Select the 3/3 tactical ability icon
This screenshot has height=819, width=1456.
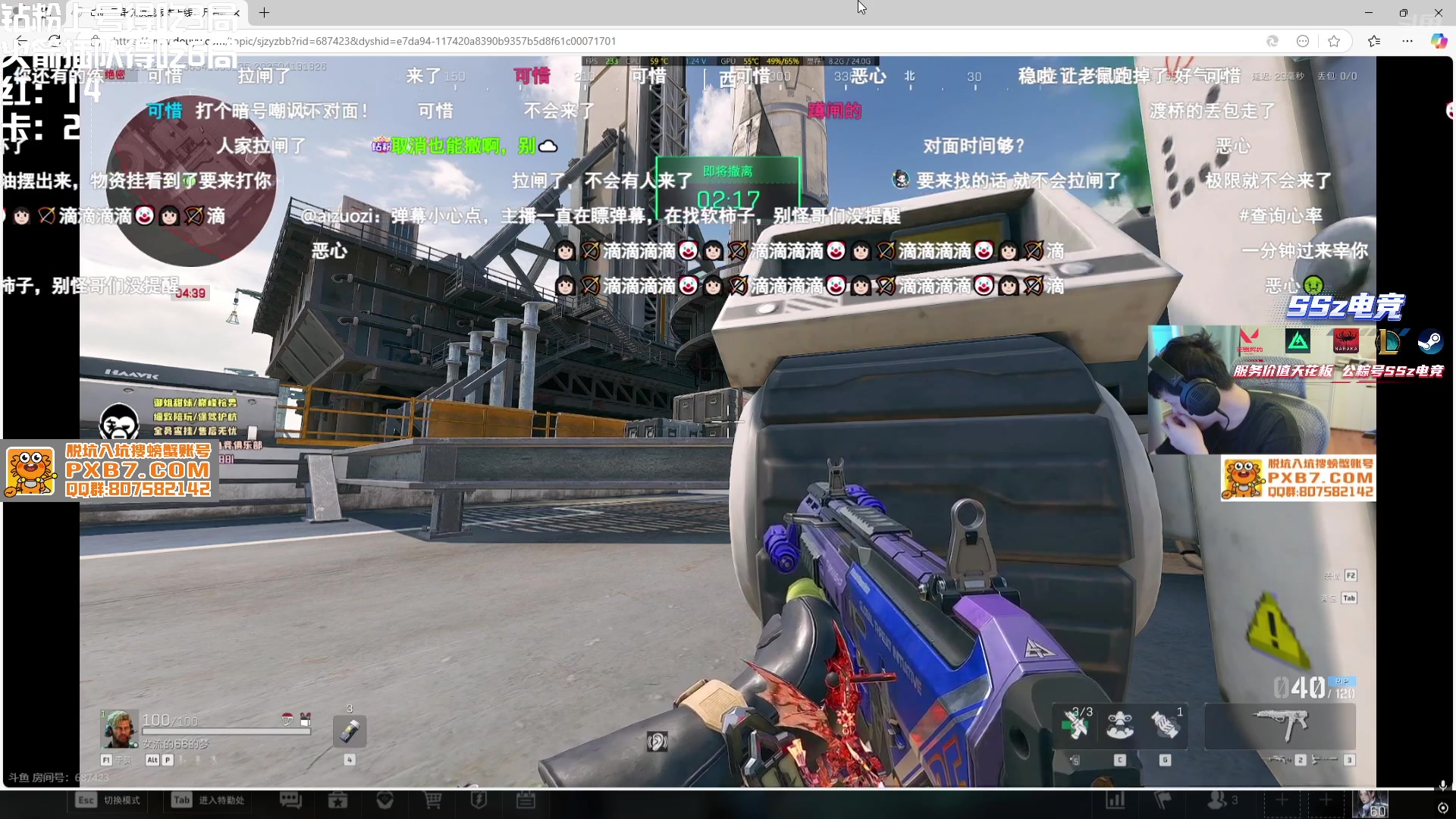(x=1075, y=725)
